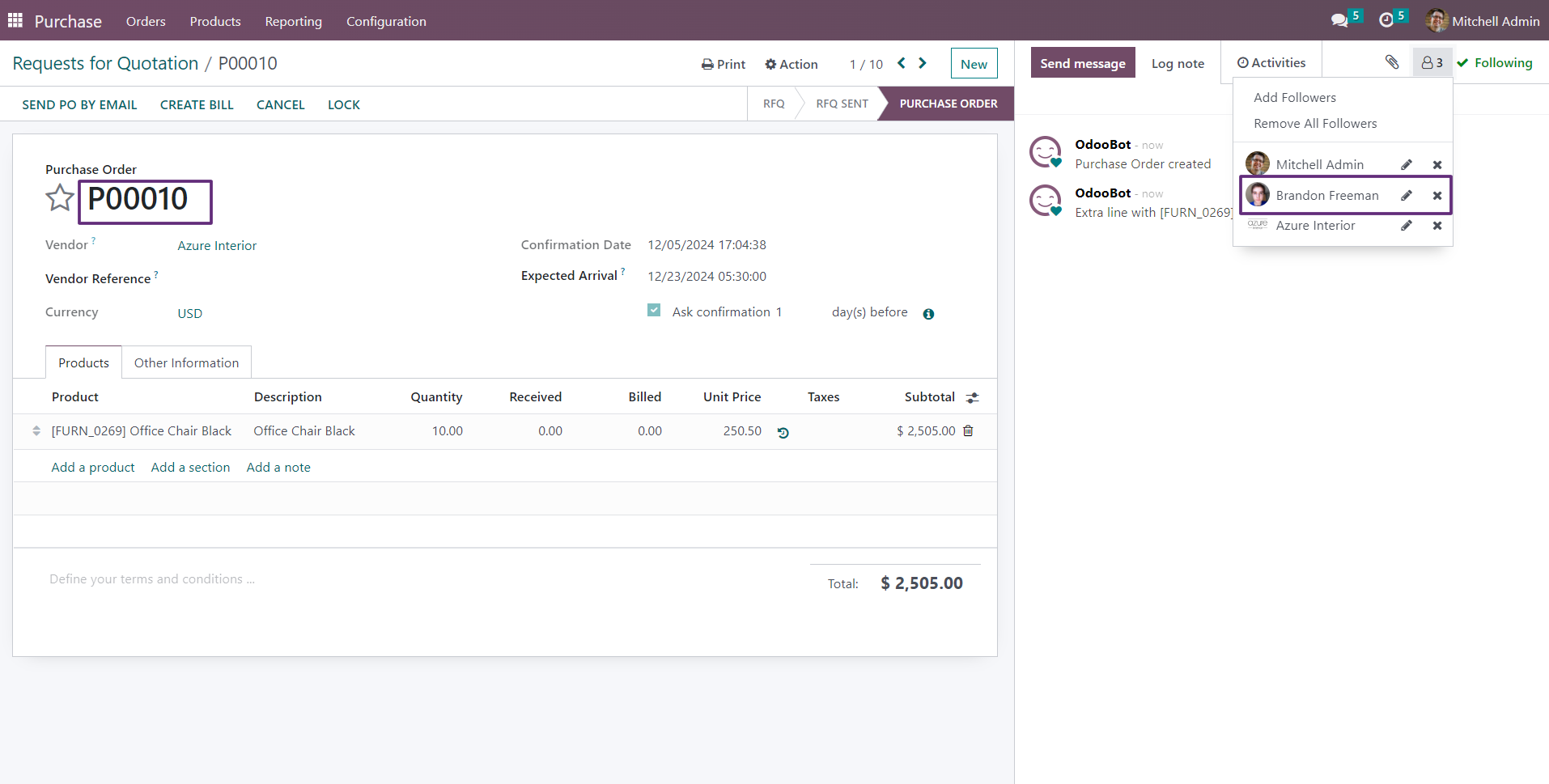This screenshot has height=784, width=1549.
Task: Click first OdooBot avatar in chatter
Action: tap(1045, 152)
